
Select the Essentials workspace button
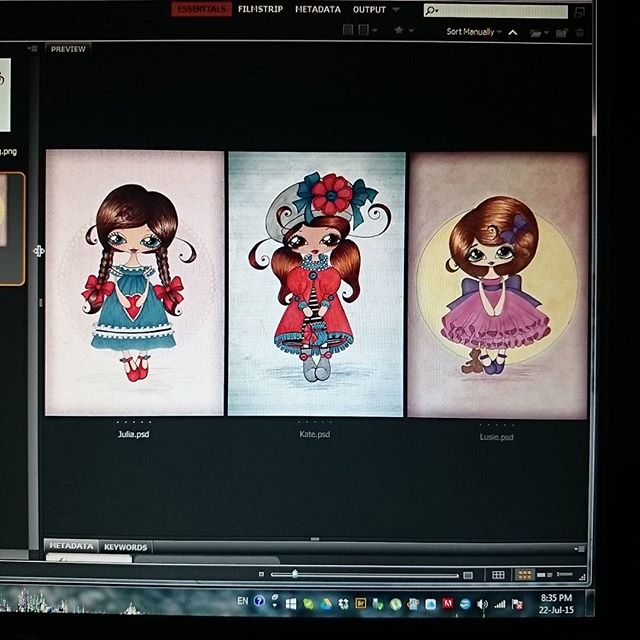201,10
